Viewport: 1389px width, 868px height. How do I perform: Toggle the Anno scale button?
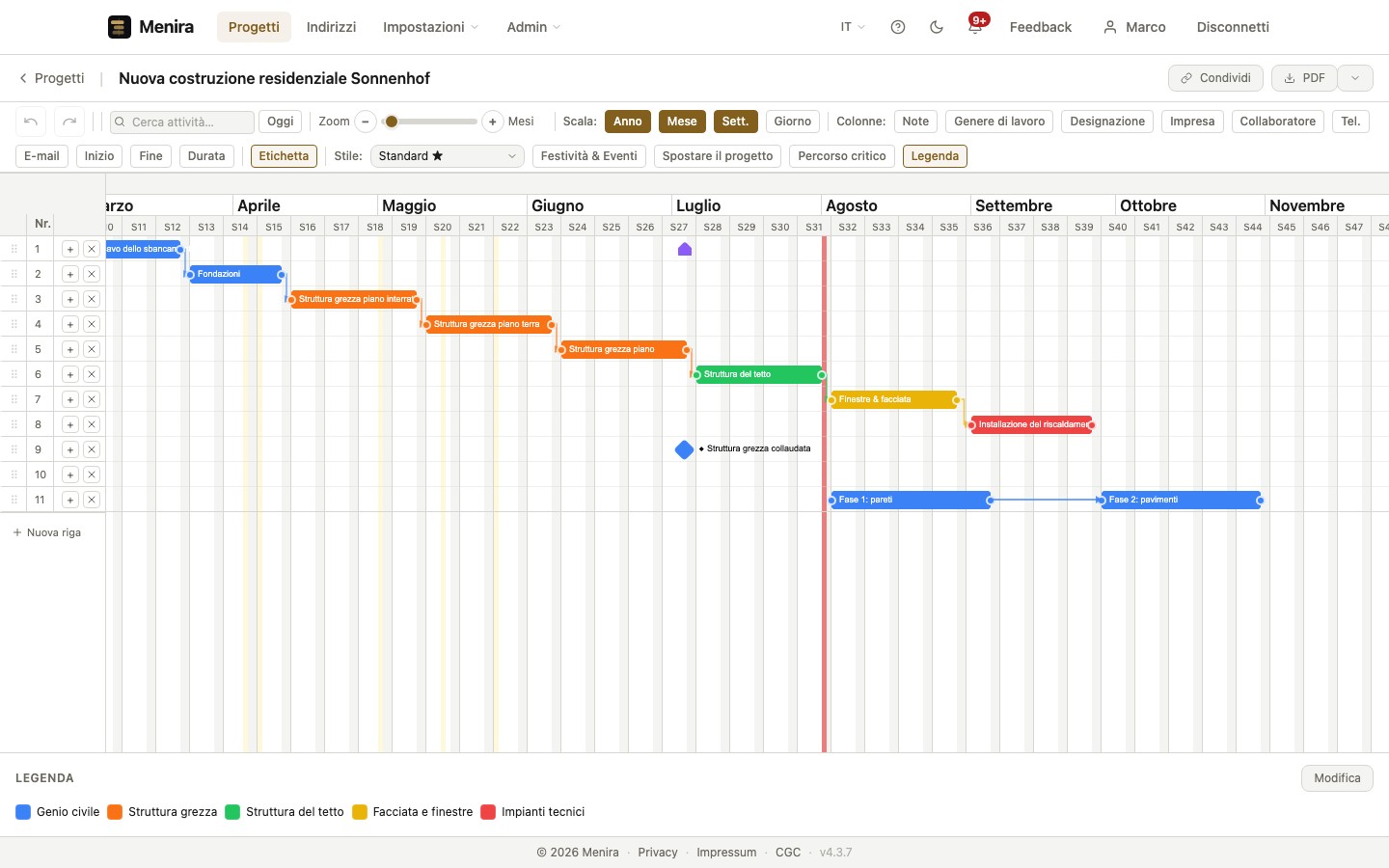tap(628, 122)
